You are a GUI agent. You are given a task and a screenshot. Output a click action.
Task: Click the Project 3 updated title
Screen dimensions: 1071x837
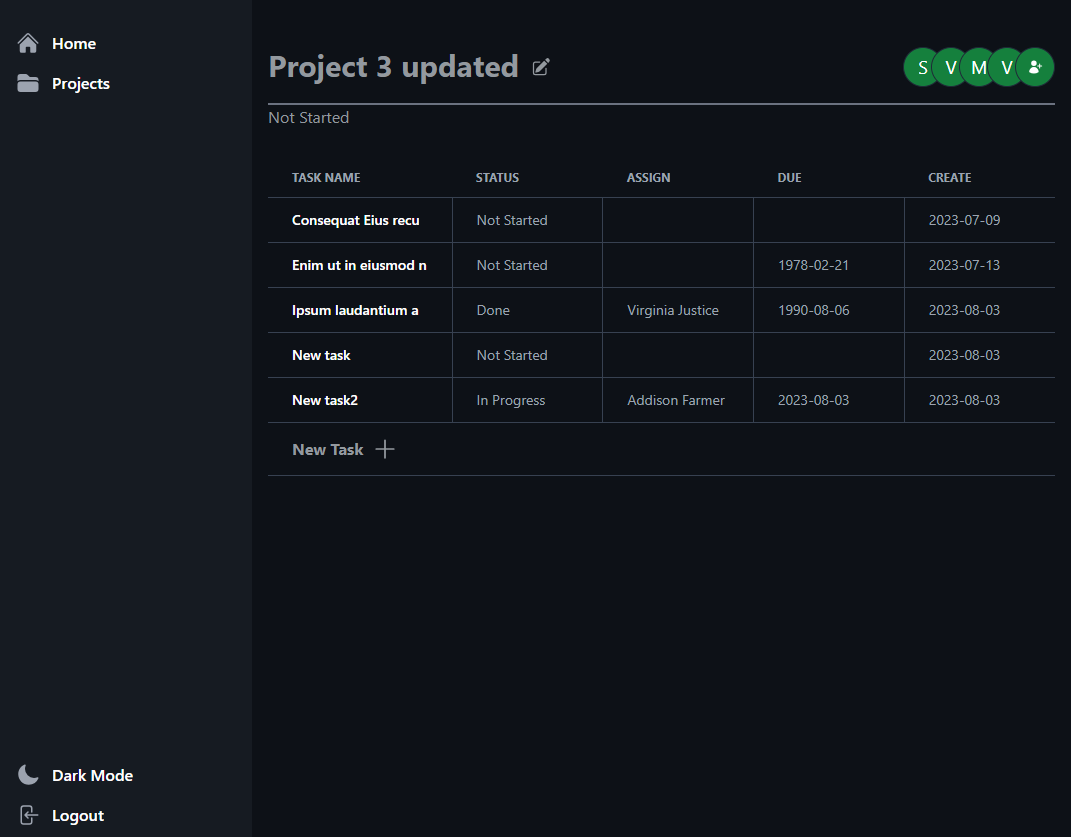point(393,67)
